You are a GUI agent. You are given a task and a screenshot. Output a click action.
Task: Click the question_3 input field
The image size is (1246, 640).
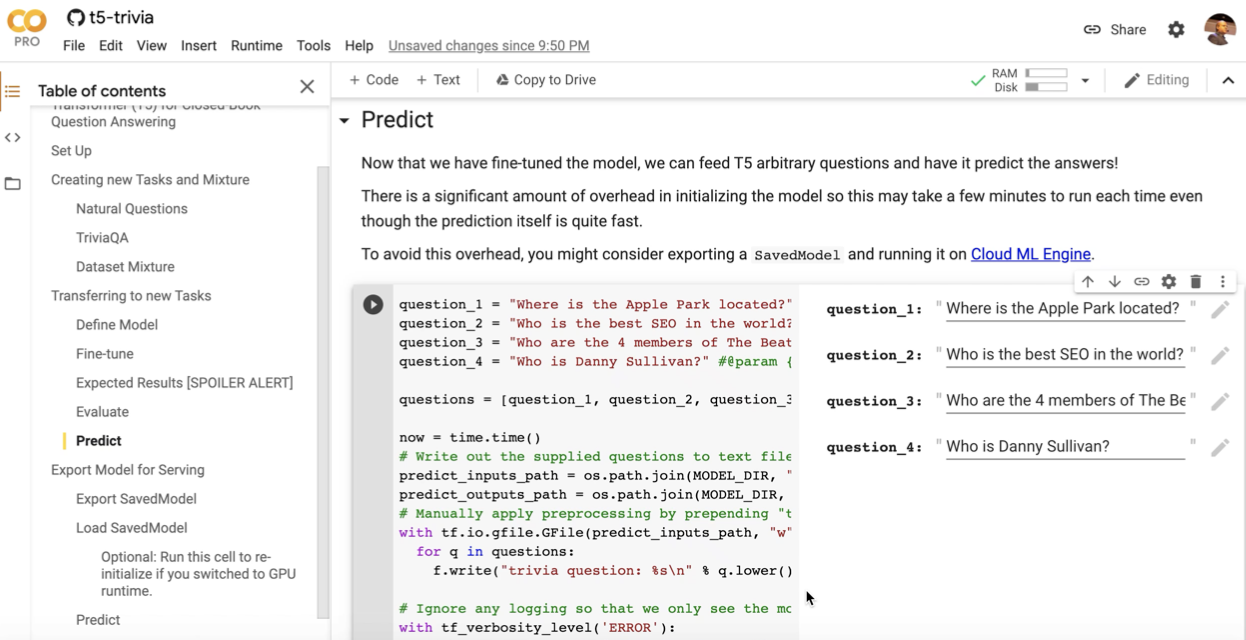(1065, 401)
